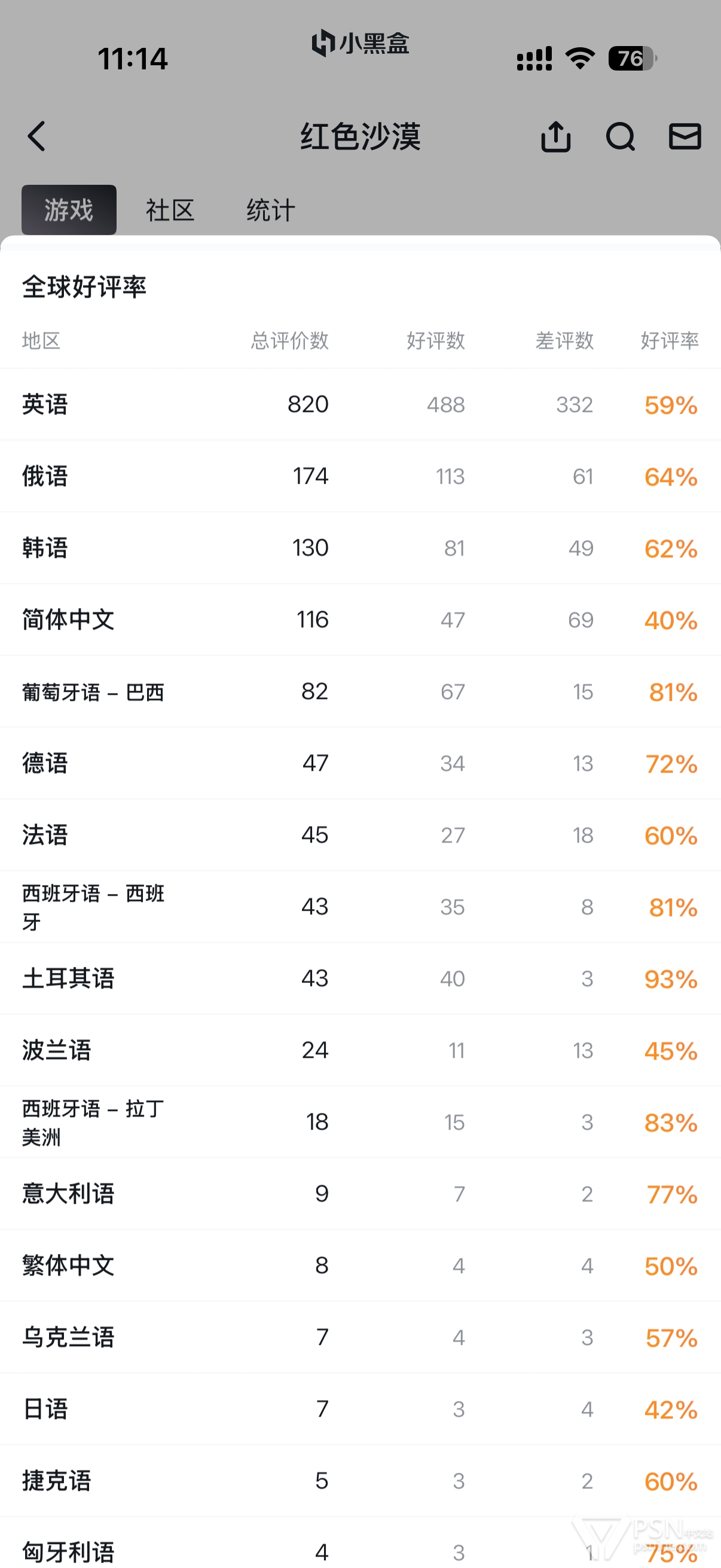The width and height of the screenshot is (721, 1568).
Task: Select the 简体中文 row
Action: (360, 620)
